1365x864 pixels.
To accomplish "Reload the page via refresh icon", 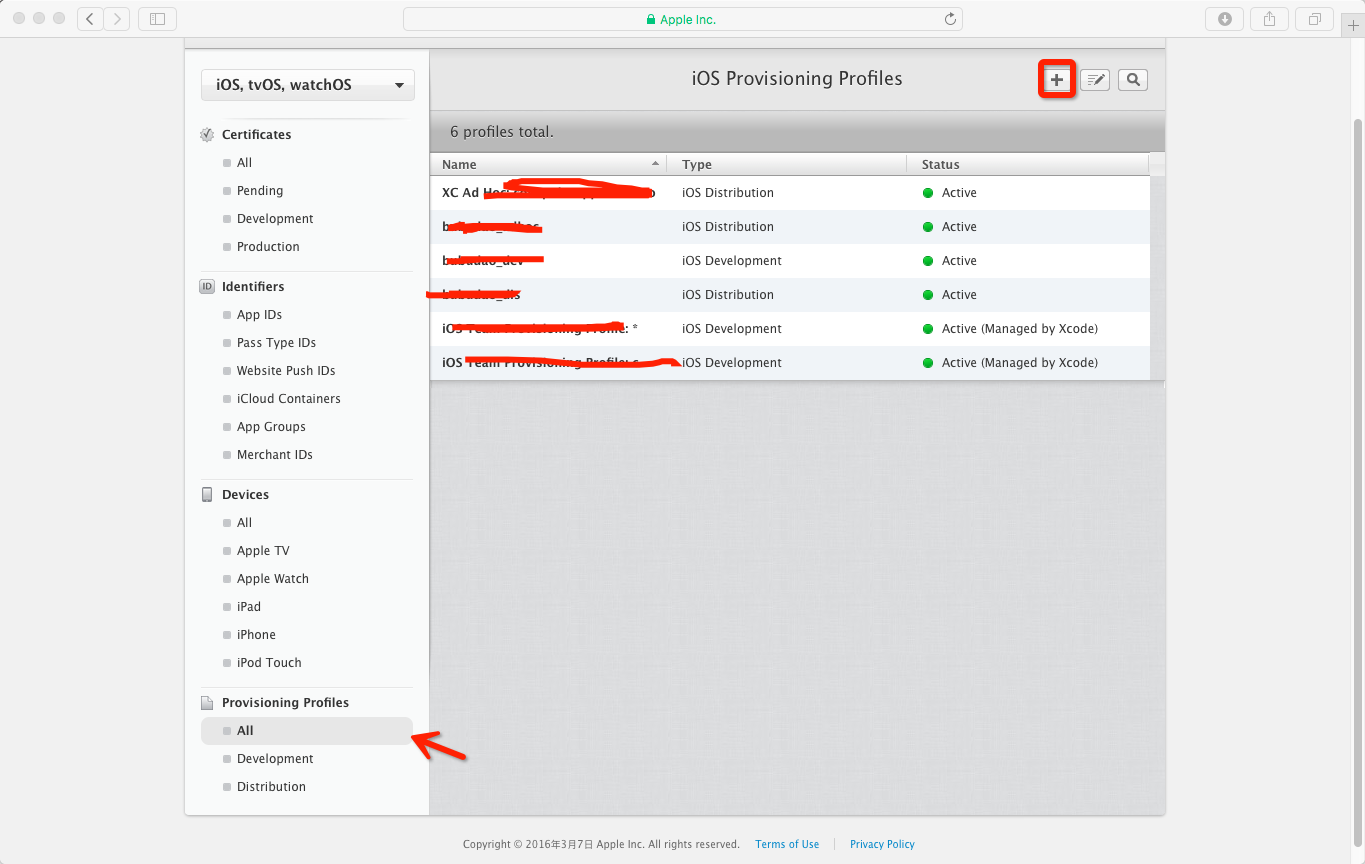I will click(x=950, y=19).
